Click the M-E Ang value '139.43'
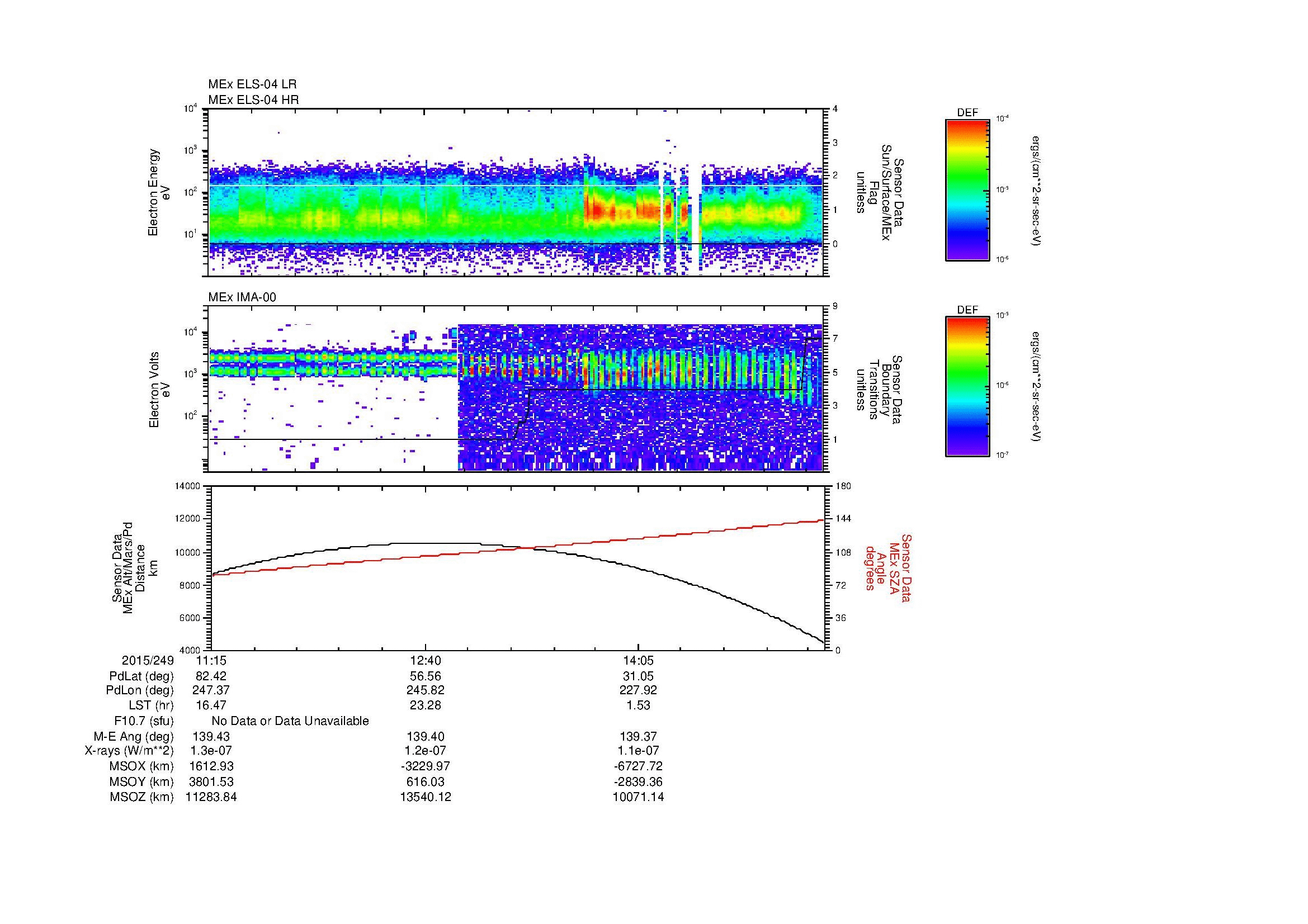This screenshot has height=924, width=1308. pyautogui.click(x=211, y=737)
